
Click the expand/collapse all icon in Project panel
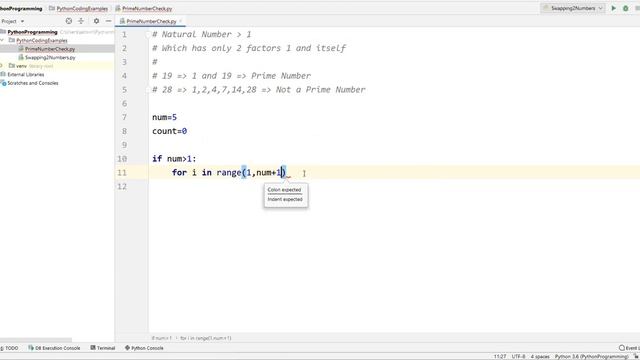point(81,21)
